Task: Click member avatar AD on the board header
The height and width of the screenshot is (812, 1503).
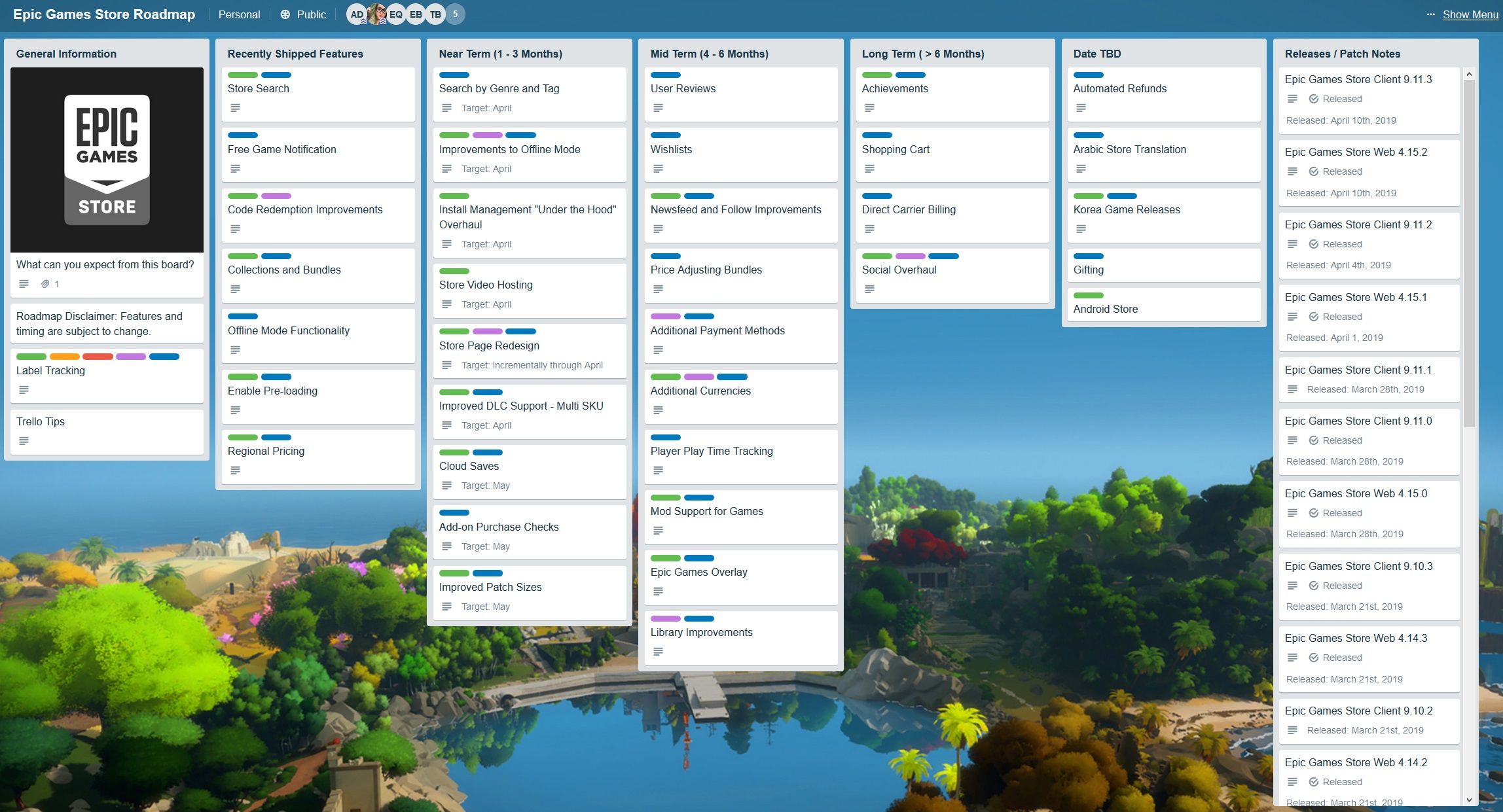Action: click(x=357, y=14)
